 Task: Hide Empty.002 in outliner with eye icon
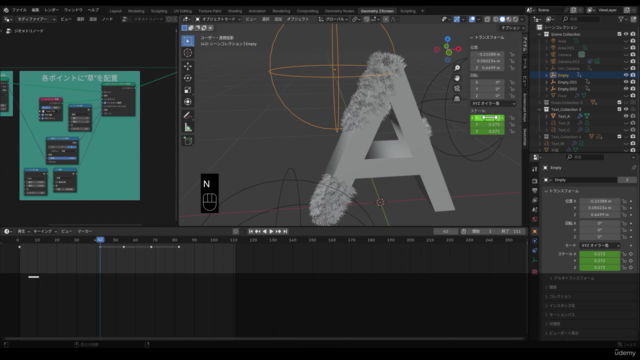(x=626, y=89)
